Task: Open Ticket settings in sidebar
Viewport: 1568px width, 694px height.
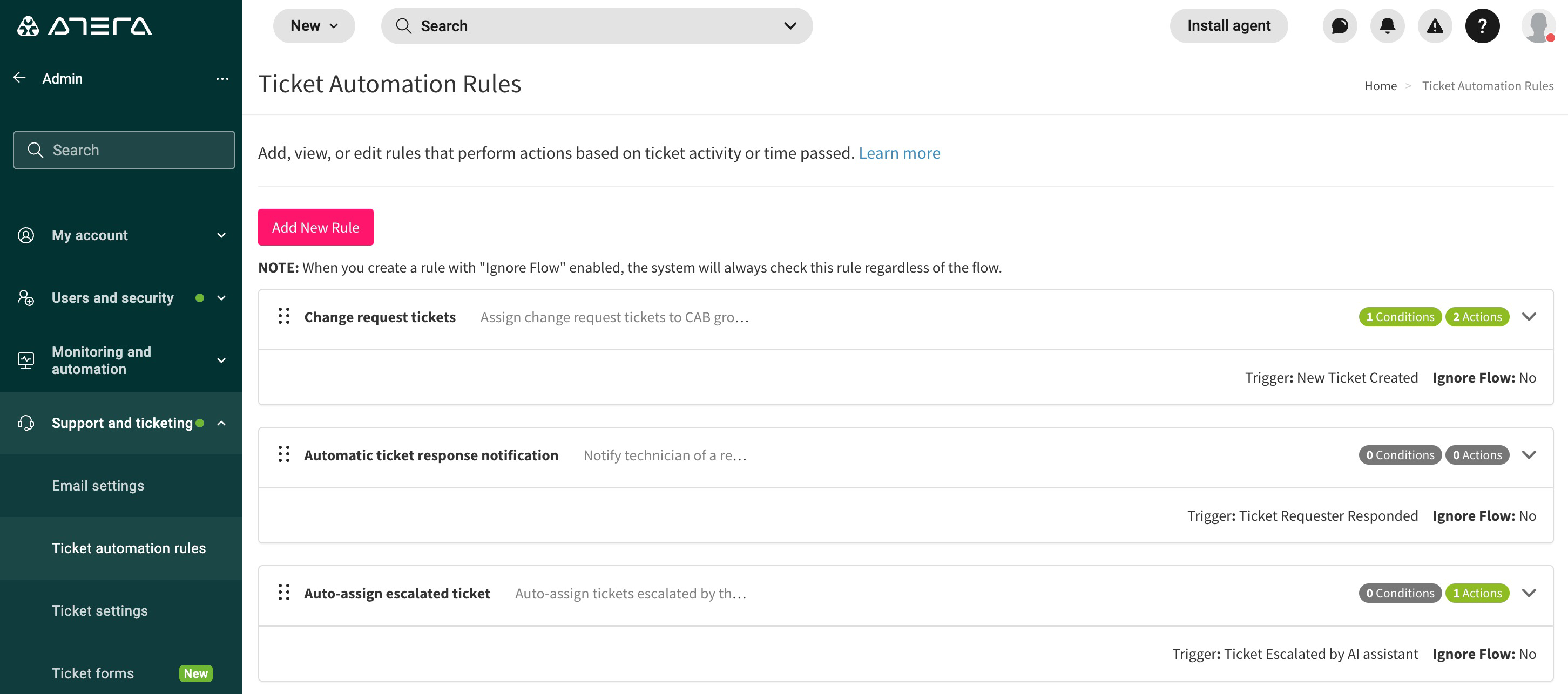Action: [100, 611]
